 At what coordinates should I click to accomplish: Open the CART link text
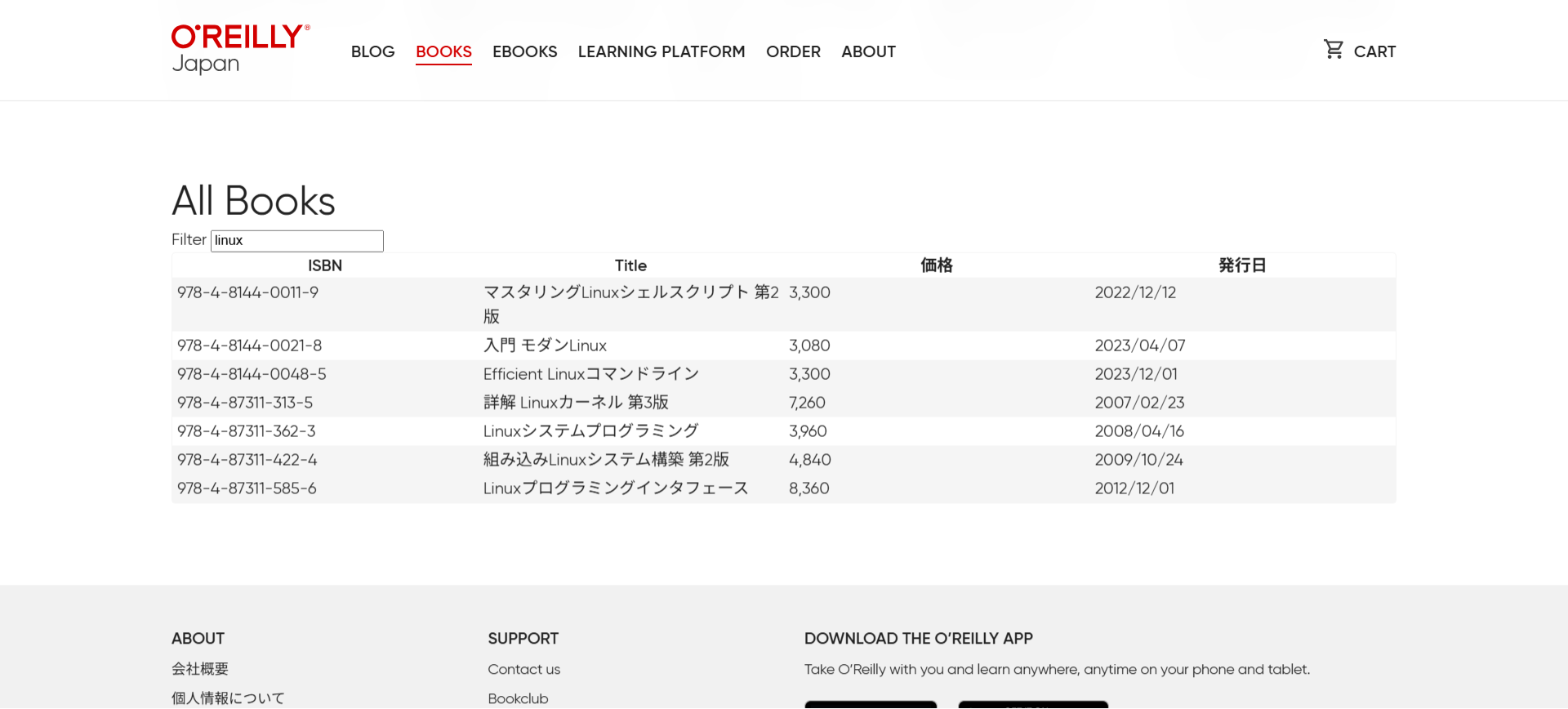click(1374, 51)
